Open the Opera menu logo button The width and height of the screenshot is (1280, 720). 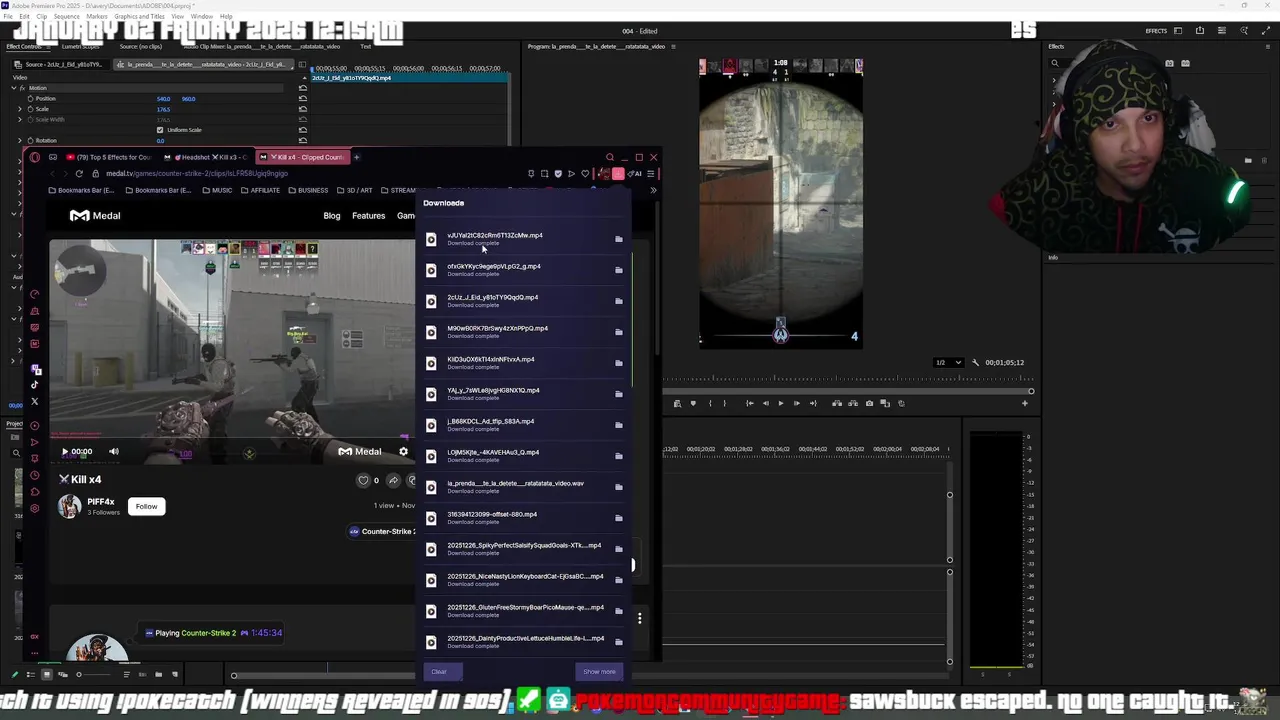[x=35, y=157]
